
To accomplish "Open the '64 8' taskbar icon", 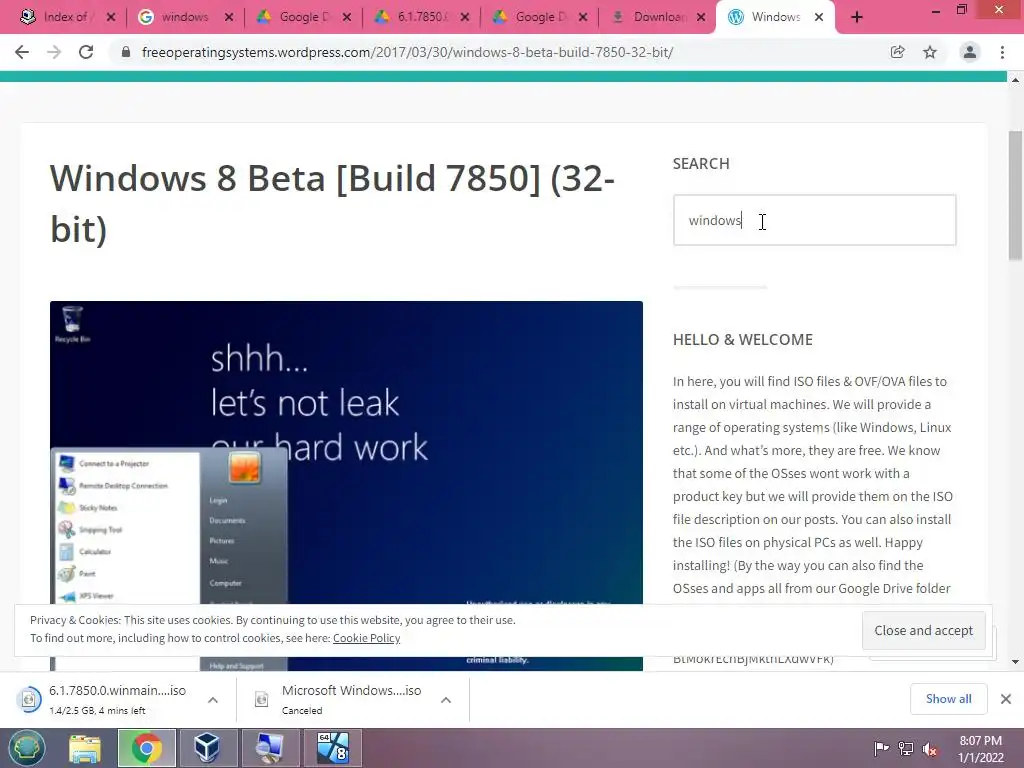I will pos(333,748).
